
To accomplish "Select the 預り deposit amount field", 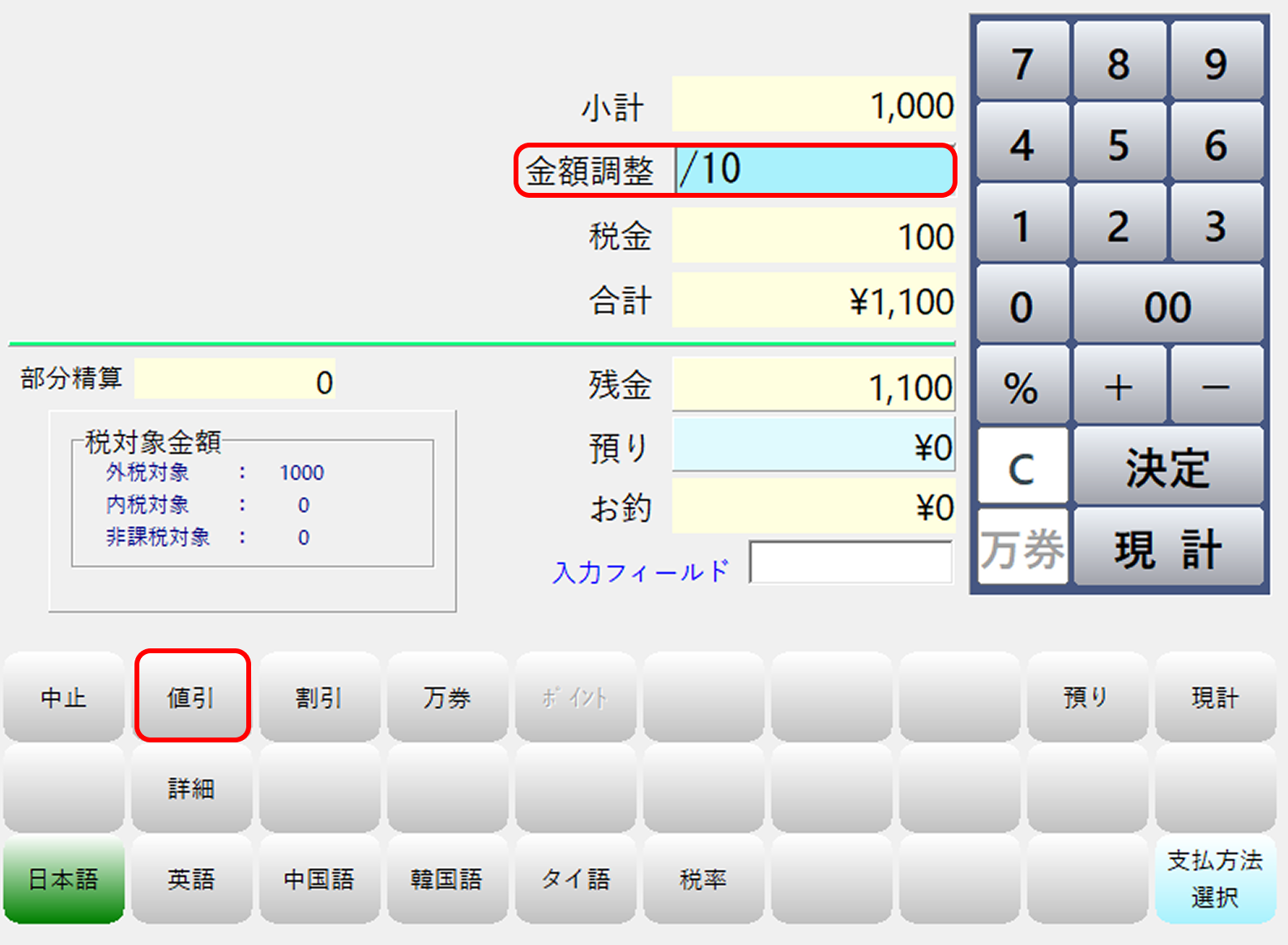I will click(813, 446).
